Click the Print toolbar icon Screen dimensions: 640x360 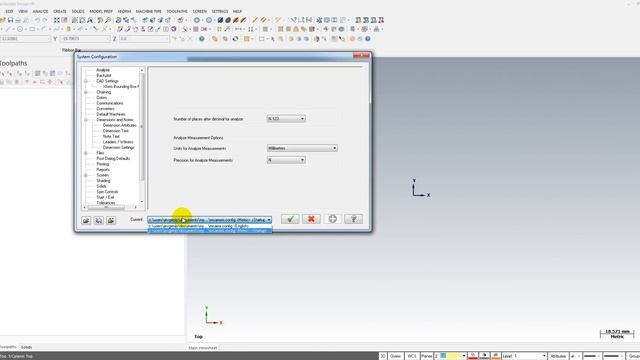click(18, 20)
